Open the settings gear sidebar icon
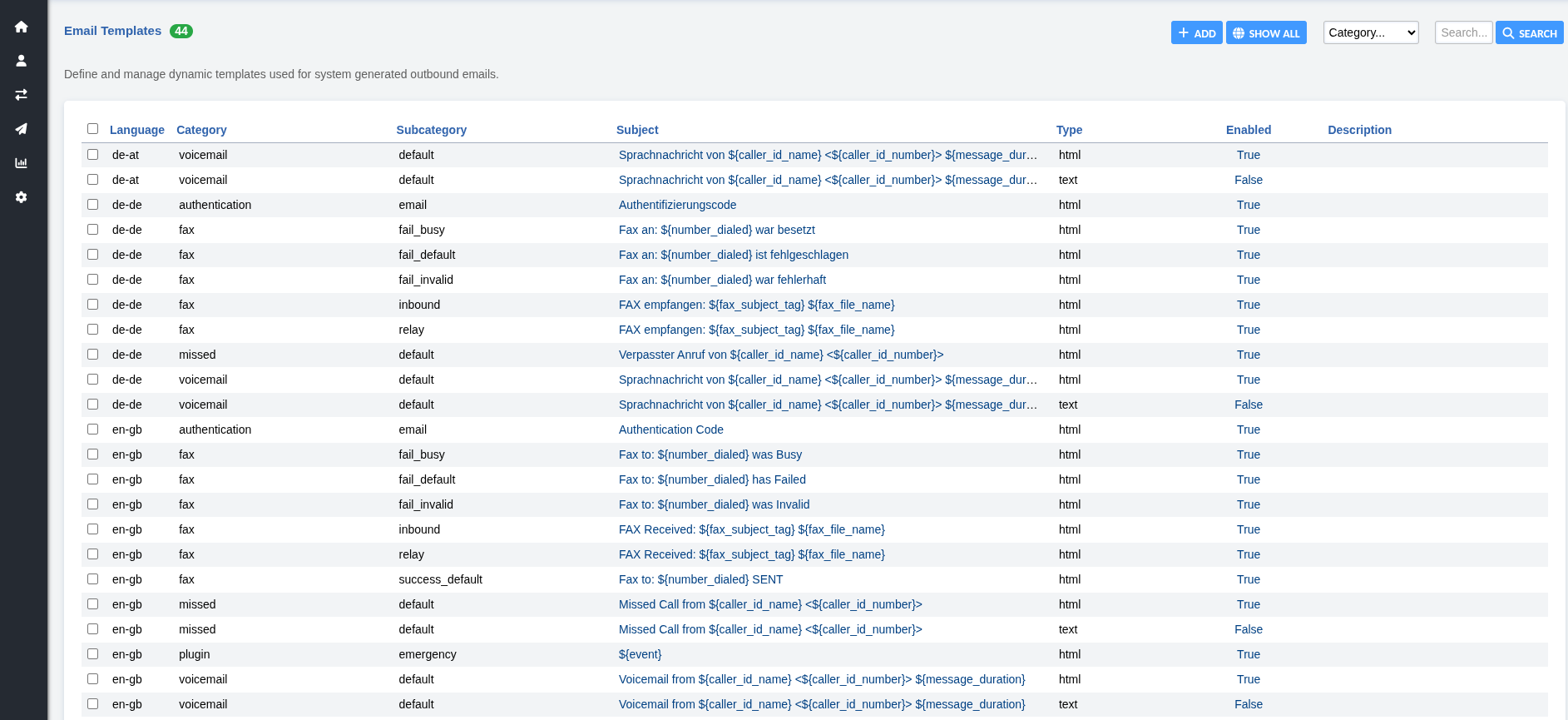 click(x=22, y=197)
